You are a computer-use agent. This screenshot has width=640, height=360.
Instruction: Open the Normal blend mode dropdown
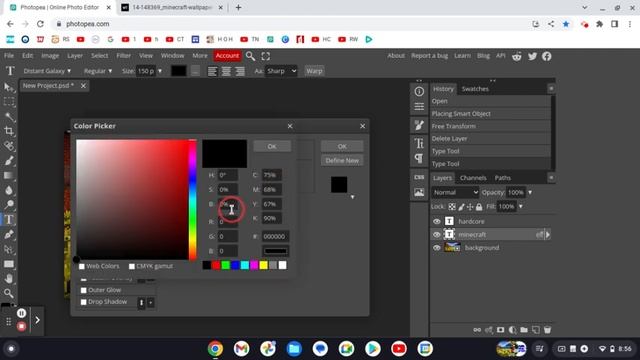coord(455,192)
